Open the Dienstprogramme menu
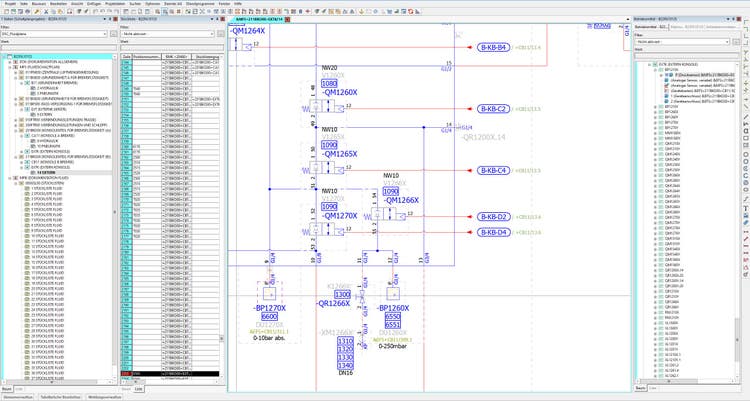The image size is (750, 401). click(198, 3)
